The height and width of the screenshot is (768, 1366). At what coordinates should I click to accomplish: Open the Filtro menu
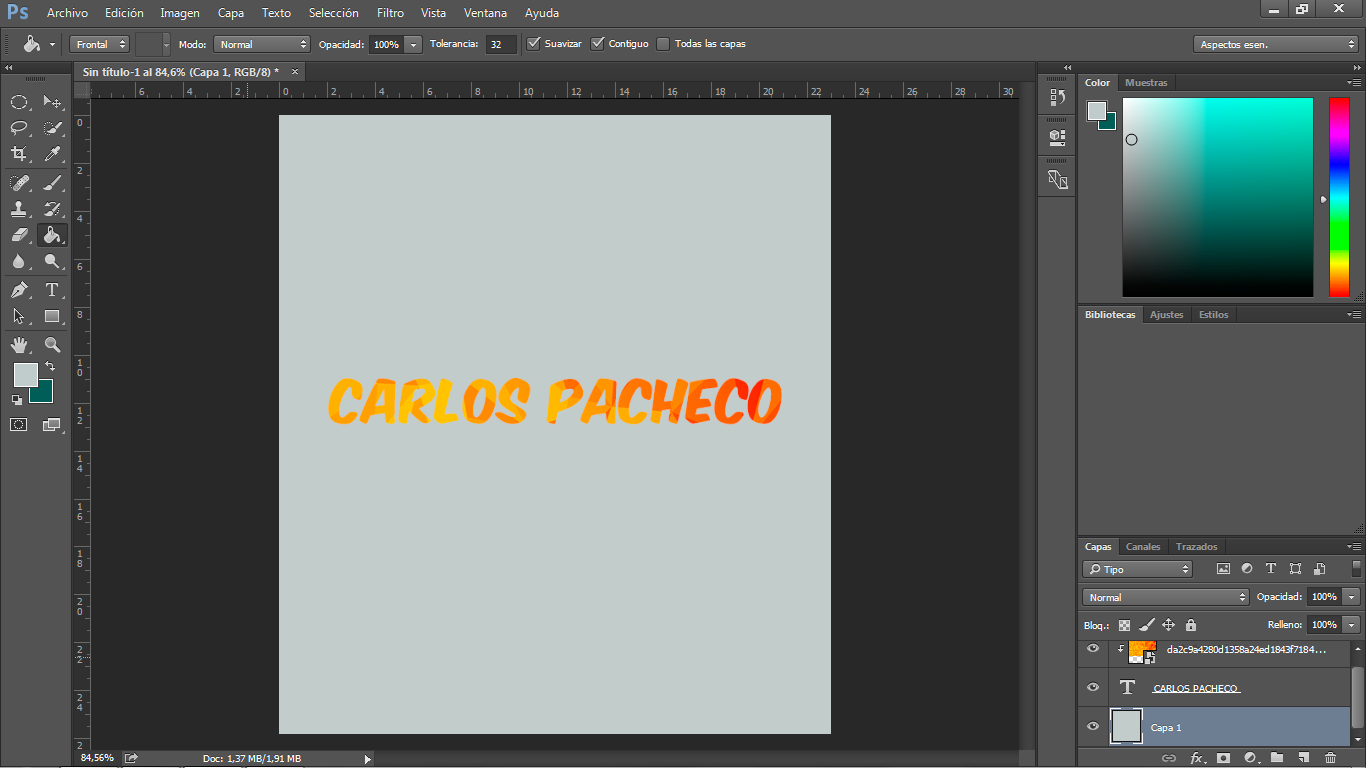[390, 13]
